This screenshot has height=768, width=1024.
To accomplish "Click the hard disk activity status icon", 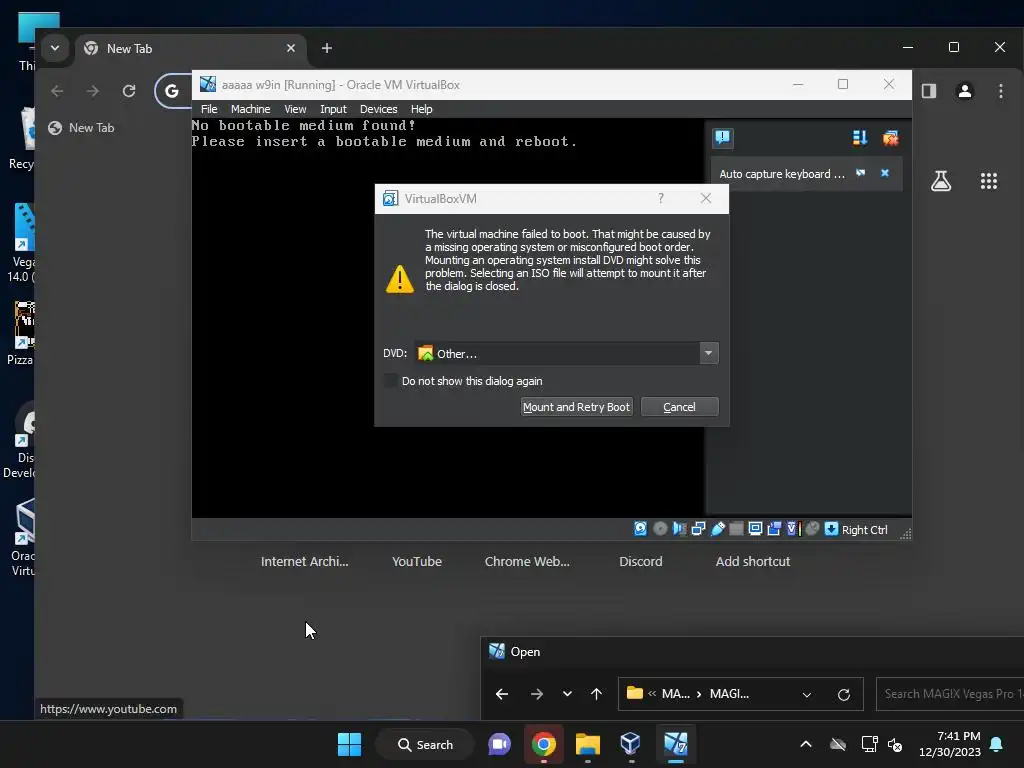I will 641,529.
